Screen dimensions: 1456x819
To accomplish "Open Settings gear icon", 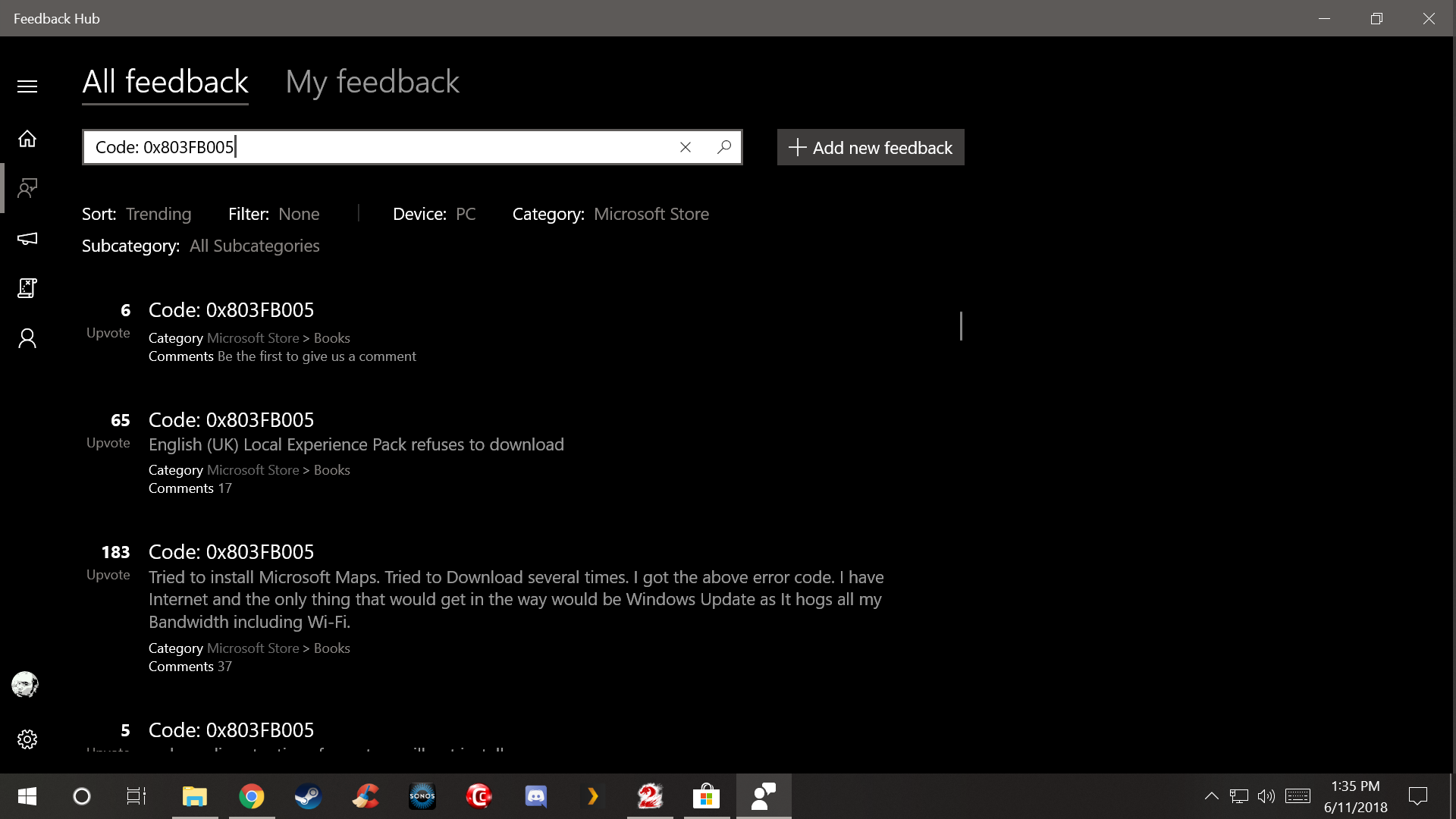I will [27, 739].
